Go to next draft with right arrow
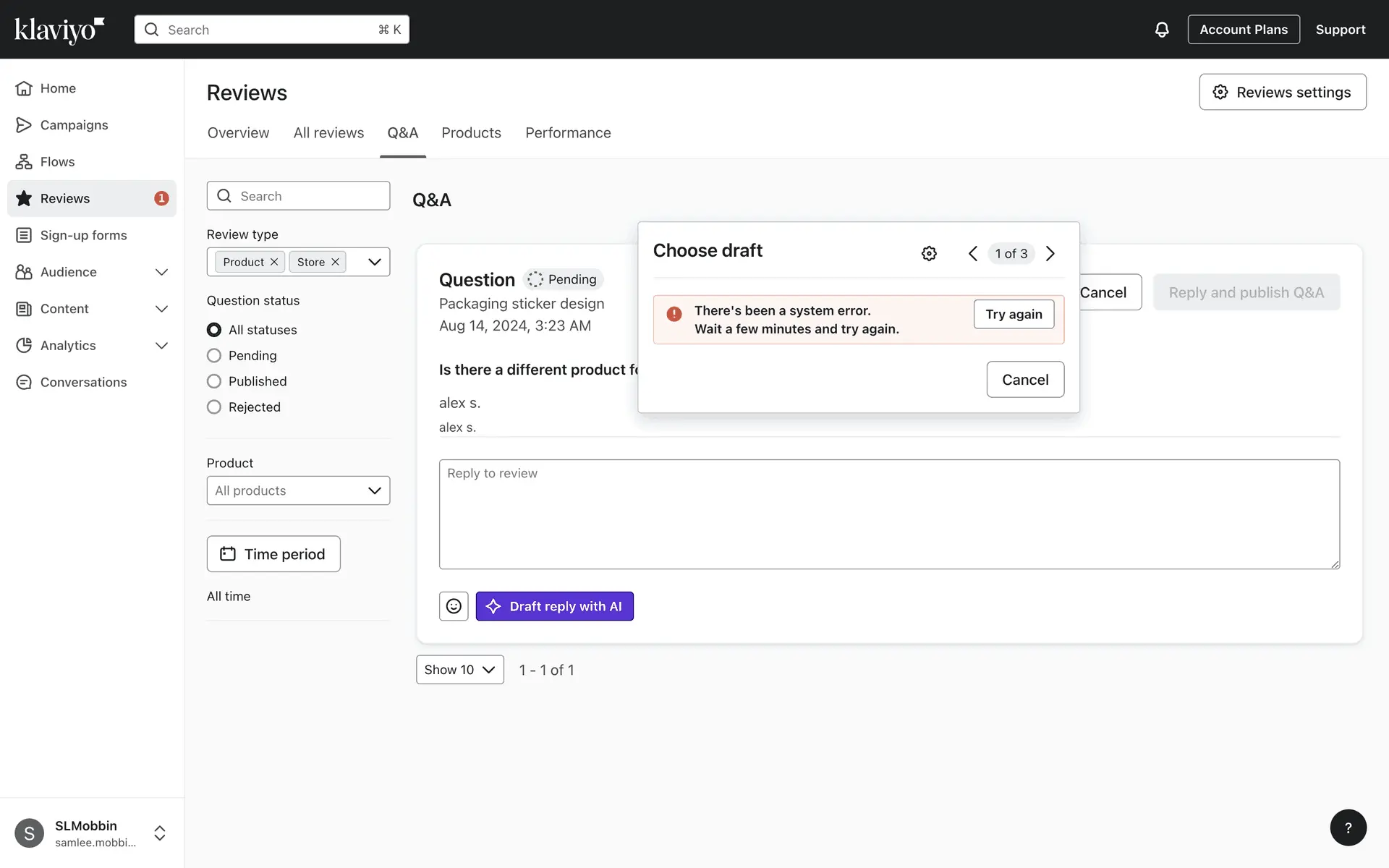Screen dimensions: 1389x868 pyautogui.click(x=1050, y=253)
